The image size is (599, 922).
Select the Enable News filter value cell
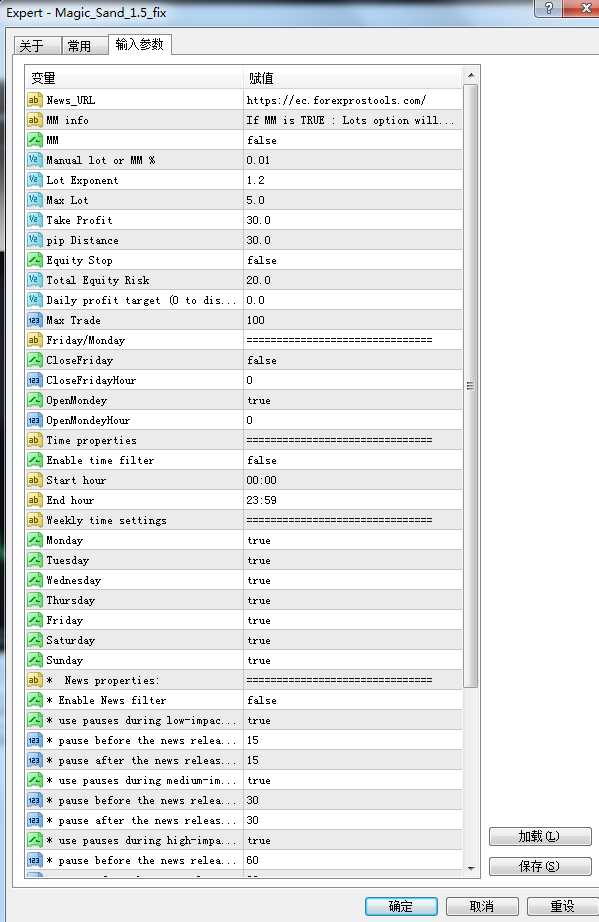tap(353, 700)
